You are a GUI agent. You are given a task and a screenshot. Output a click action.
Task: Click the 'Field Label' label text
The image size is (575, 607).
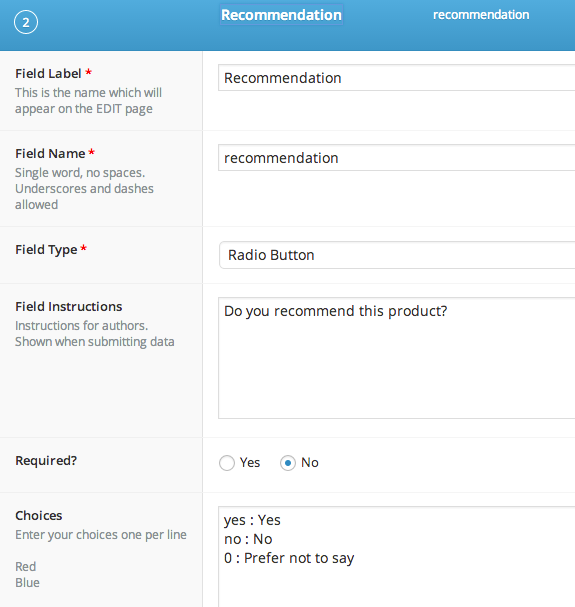coord(48,73)
